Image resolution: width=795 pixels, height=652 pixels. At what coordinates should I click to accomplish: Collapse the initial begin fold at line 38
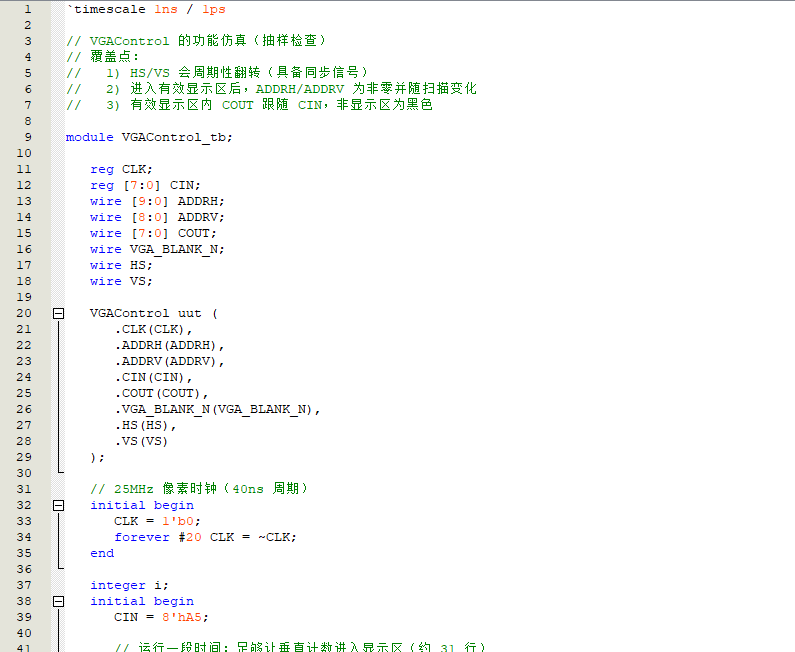(x=58, y=601)
